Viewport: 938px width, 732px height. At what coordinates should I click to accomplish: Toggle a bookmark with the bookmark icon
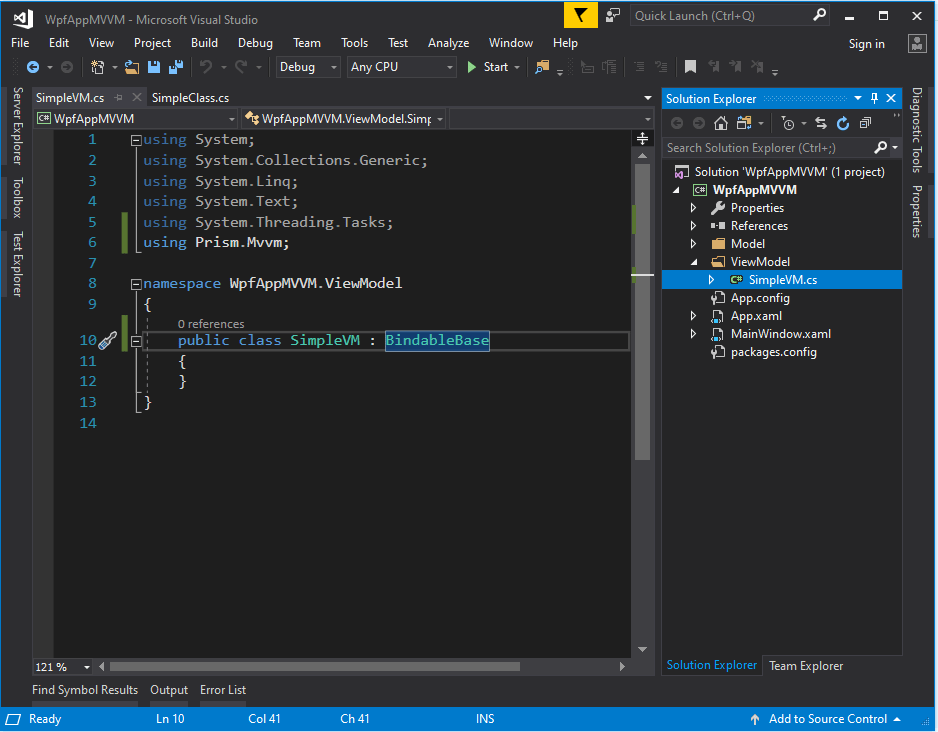pos(690,67)
